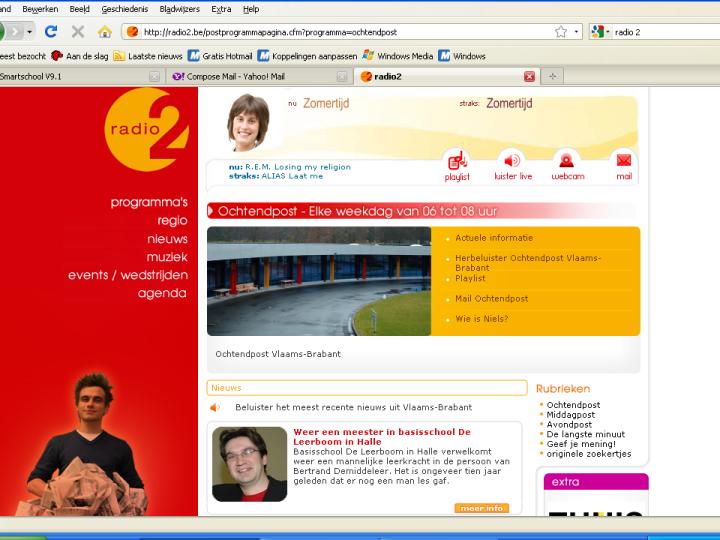Viewport: 720px width, 540px height.
Task: Open the Windows bookmark
Action: (462, 56)
